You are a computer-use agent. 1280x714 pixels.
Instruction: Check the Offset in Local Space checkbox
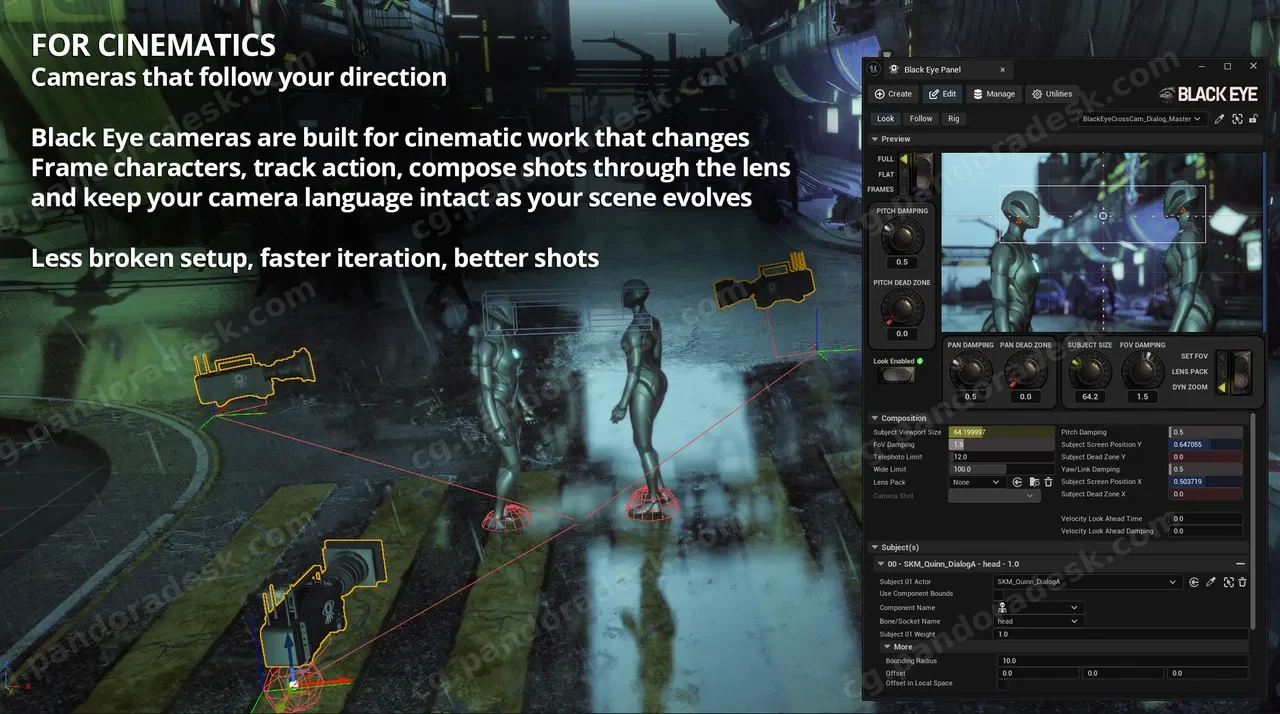1002,684
